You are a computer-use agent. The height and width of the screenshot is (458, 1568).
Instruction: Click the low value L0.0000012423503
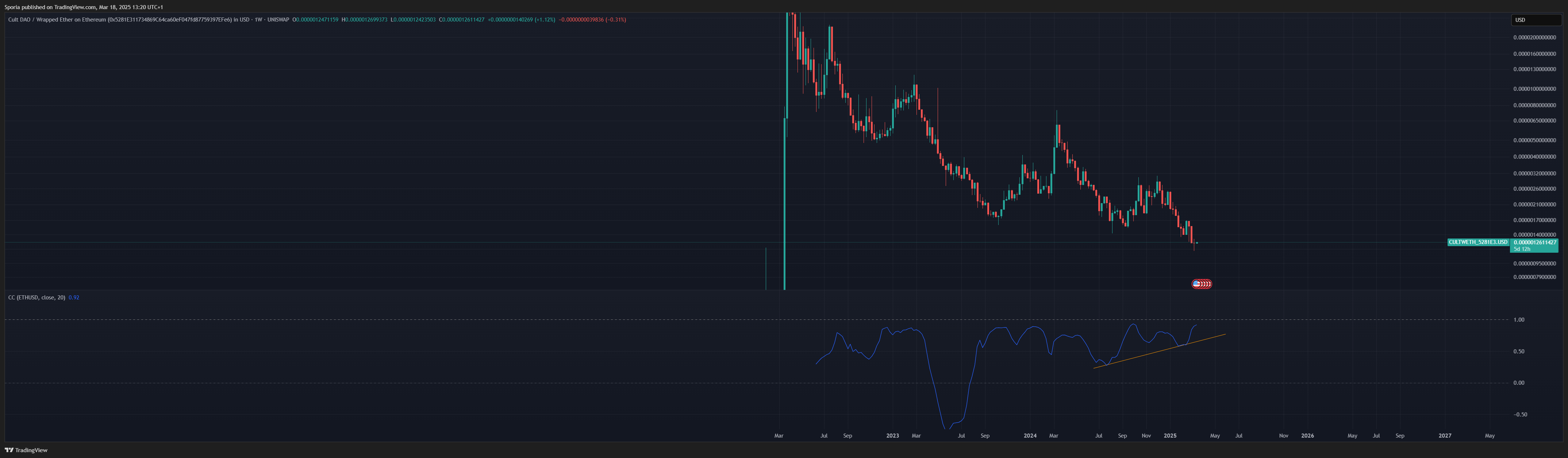pos(413,19)
